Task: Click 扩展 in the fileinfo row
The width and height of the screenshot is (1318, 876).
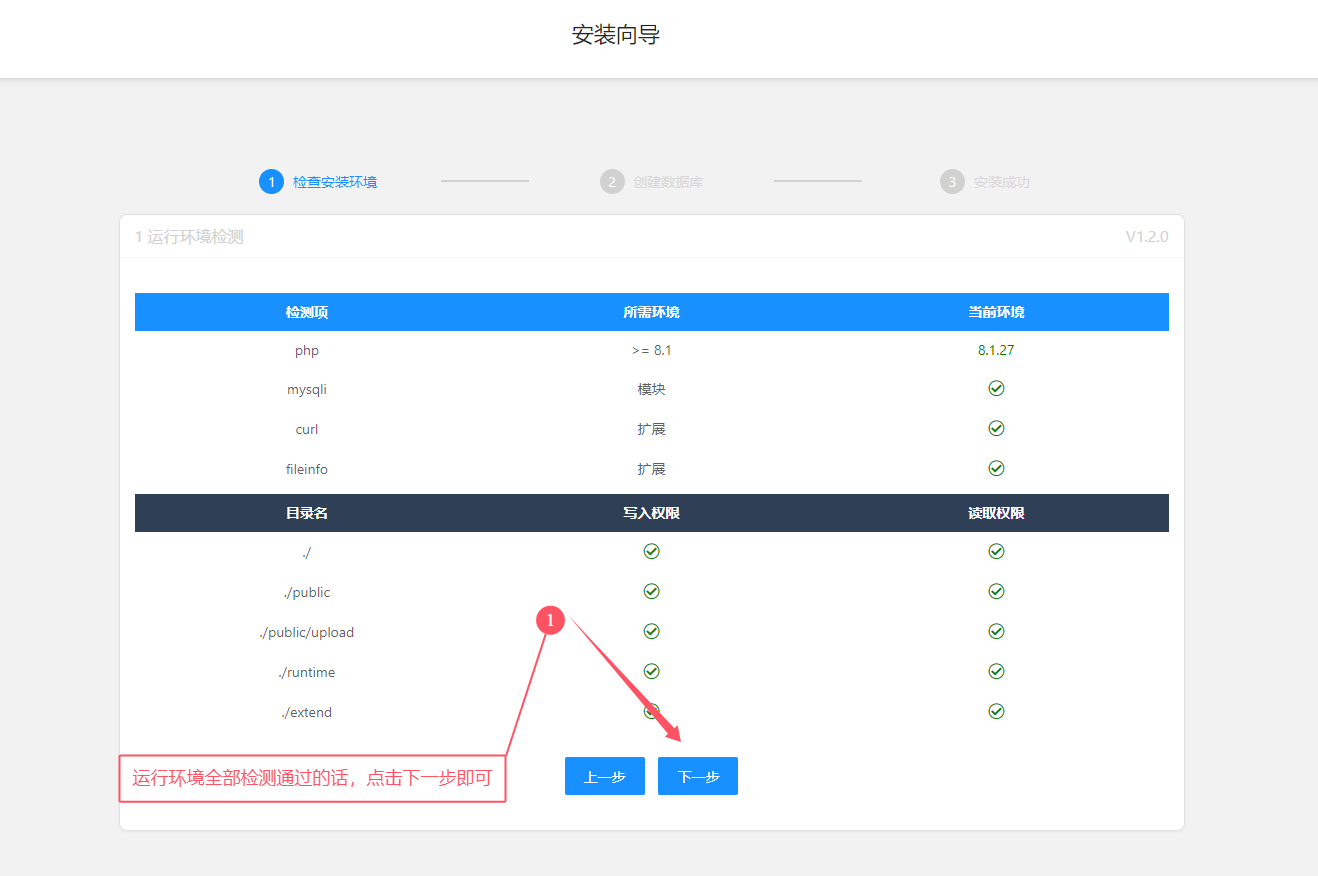Action: point(651,469)
